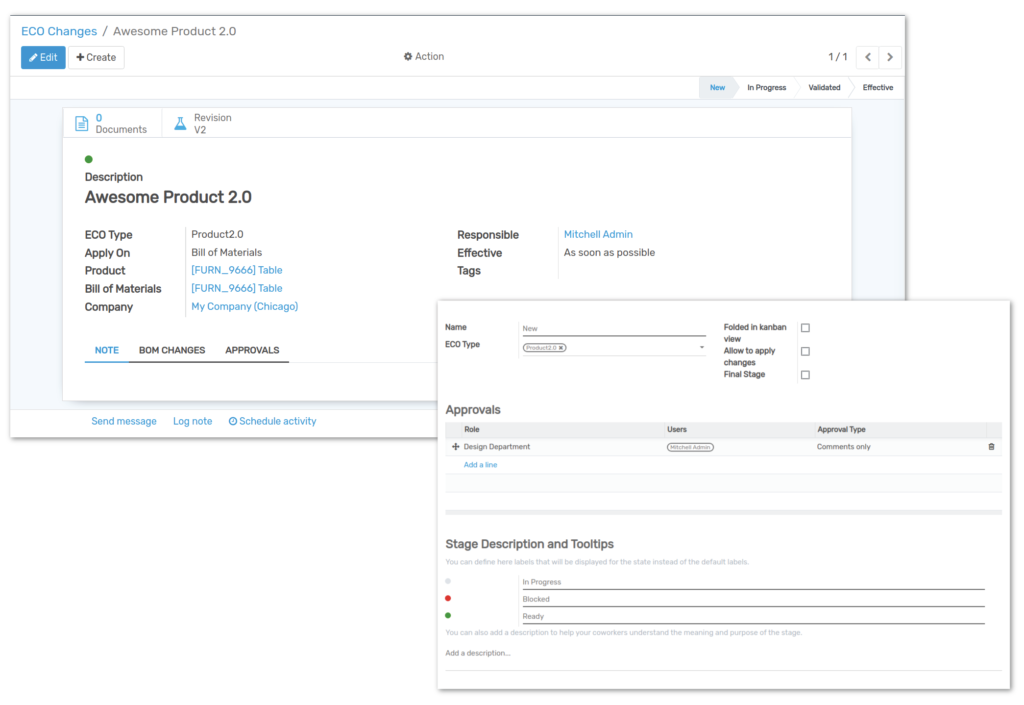Click the Design Department row drag handle
Image resolution: width=1024 pixels, height=705 pixels.
pos(455,447)
